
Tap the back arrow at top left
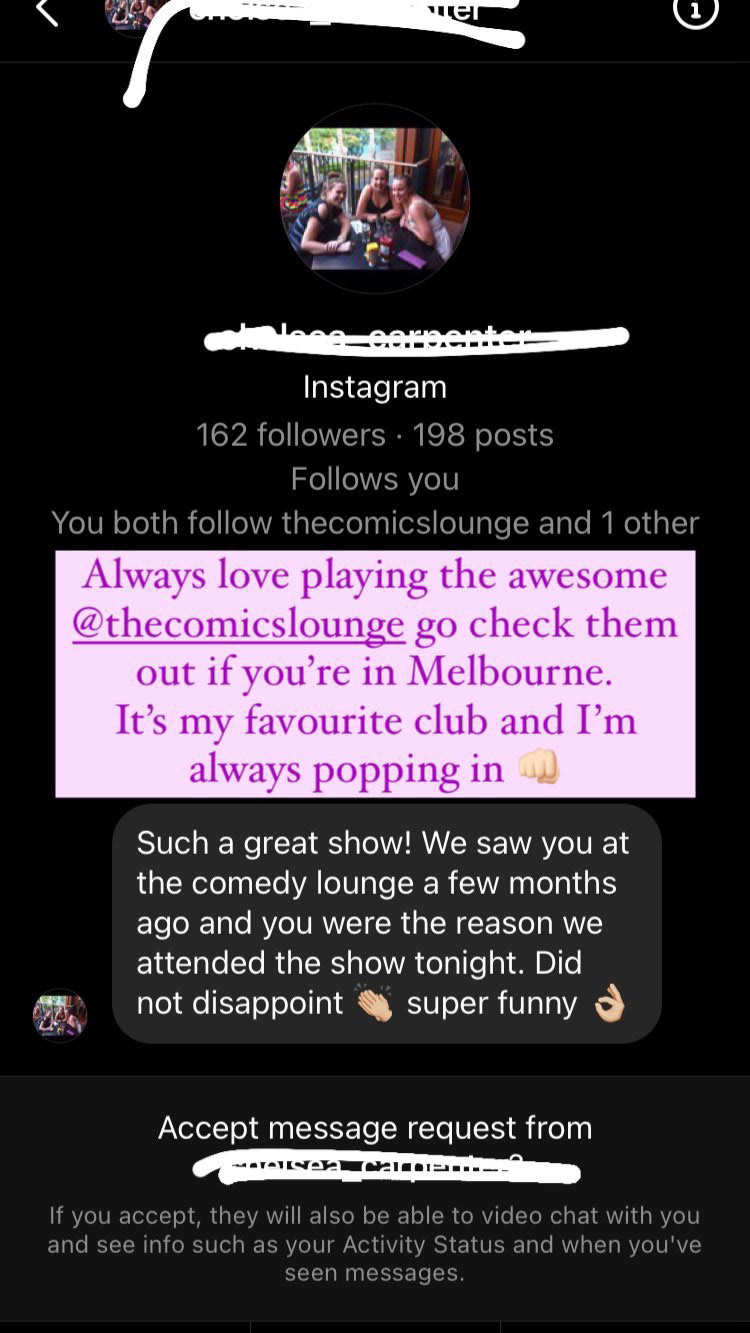point(47,13)
